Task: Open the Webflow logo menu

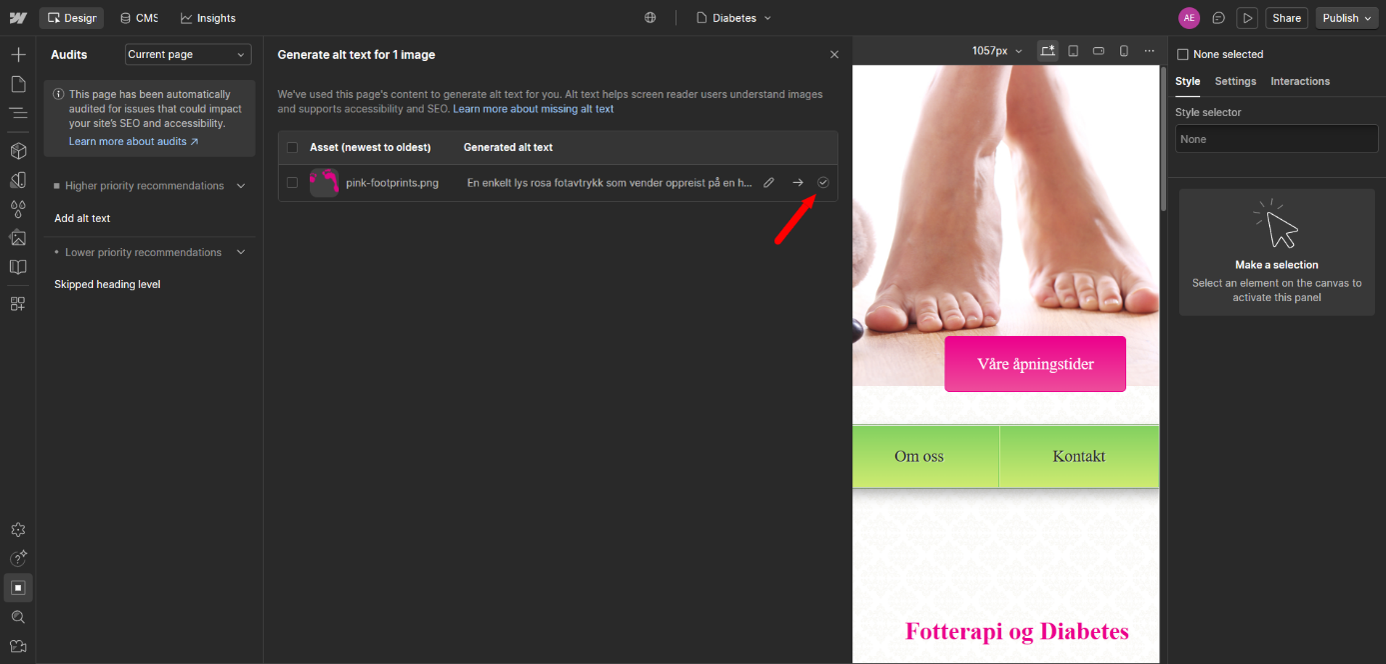Action: pos(18,18)
